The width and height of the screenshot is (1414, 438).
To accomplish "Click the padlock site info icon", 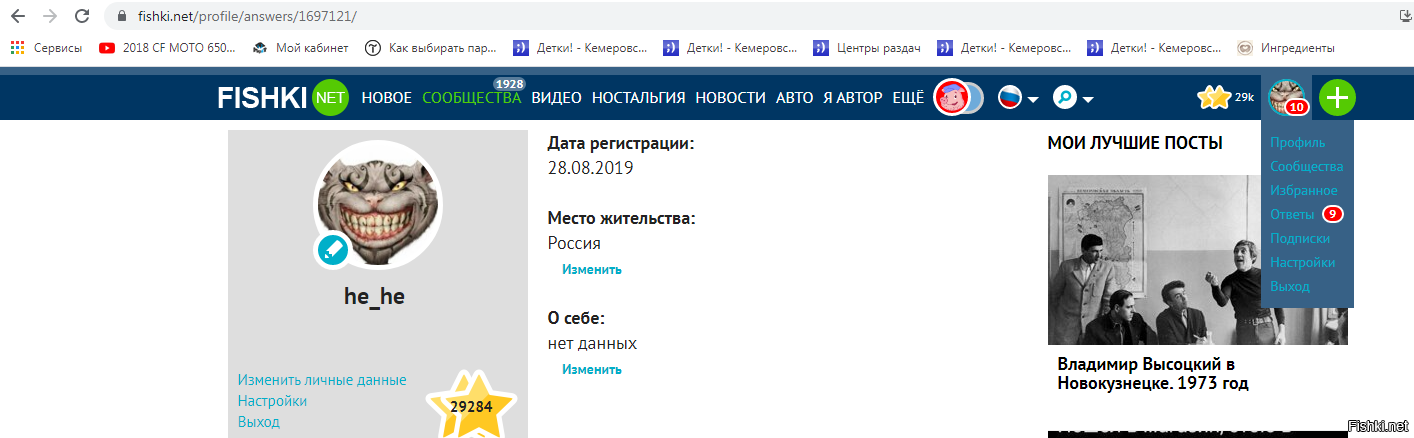I will click(122, 17).
